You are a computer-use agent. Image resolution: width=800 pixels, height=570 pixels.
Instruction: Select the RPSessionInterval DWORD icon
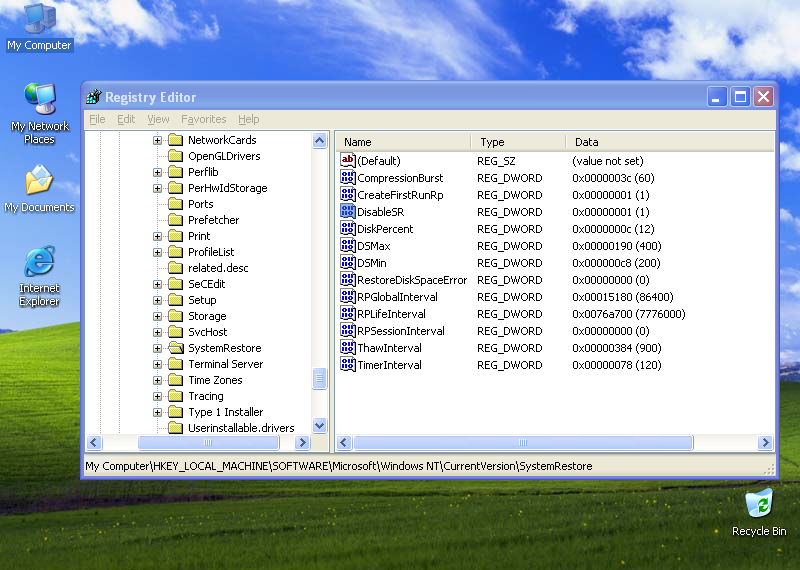(348, 331)
